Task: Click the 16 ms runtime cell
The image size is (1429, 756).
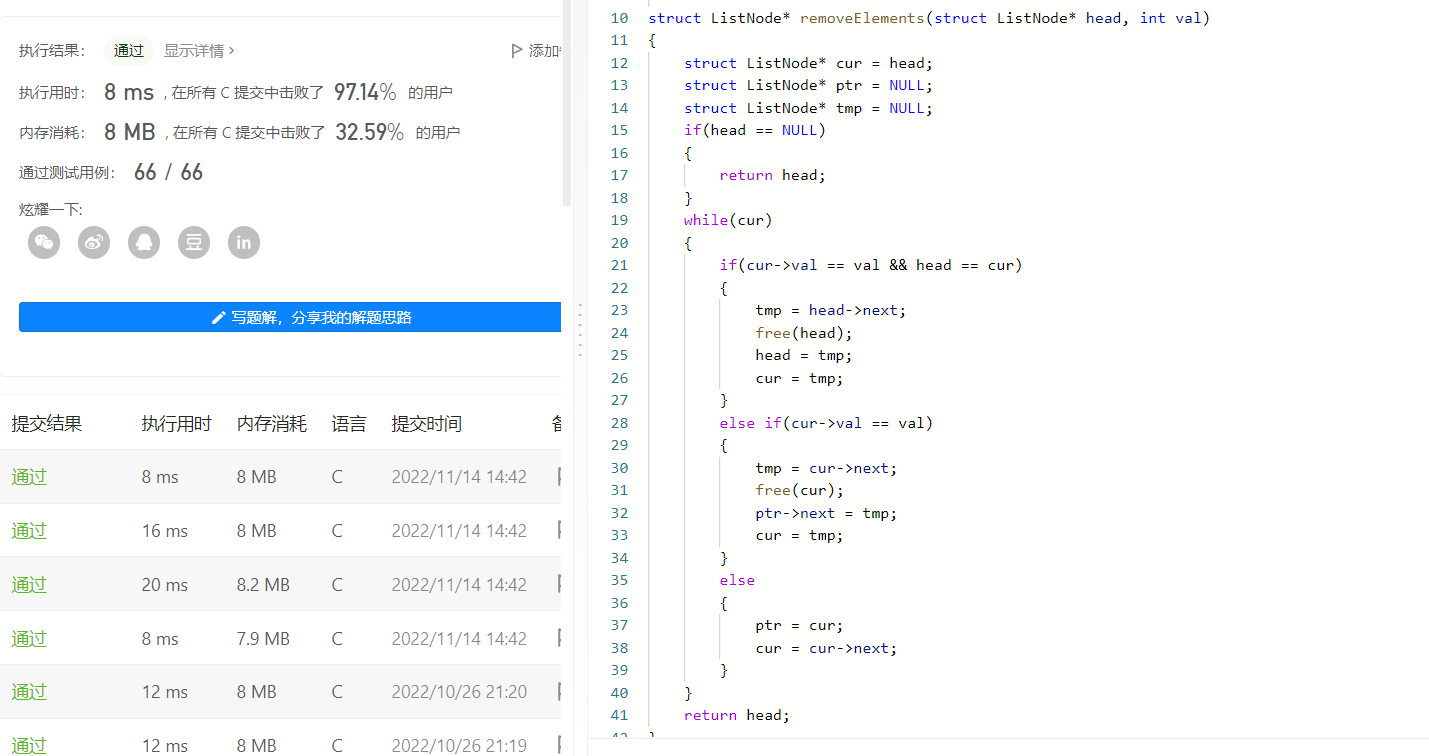Action: pyautogui.click(x=165, y=531)
